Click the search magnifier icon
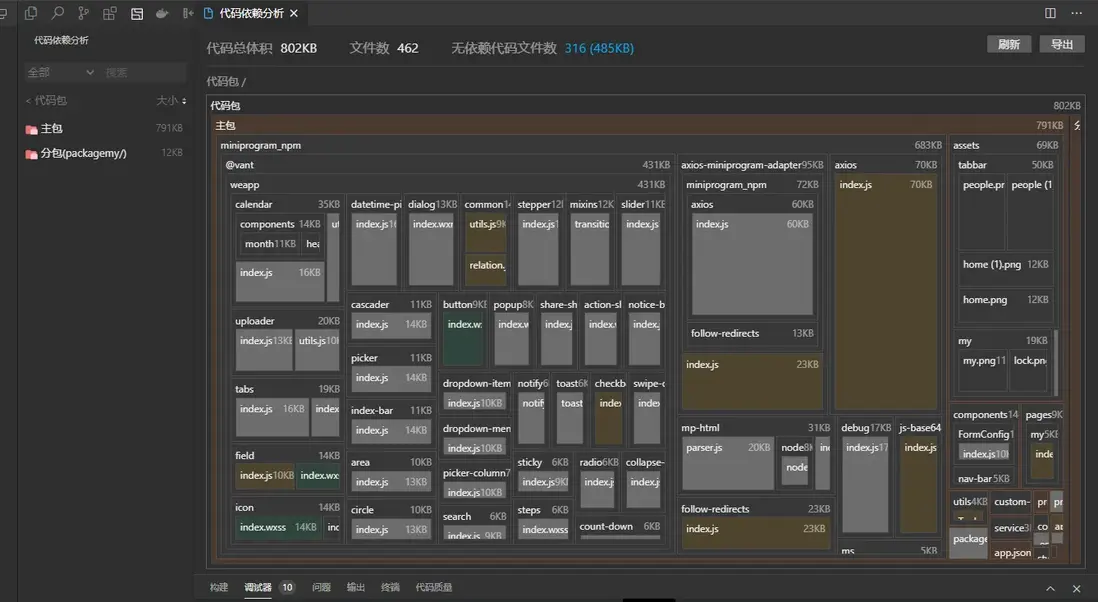 pyautogui.click(x=57, y=13)
